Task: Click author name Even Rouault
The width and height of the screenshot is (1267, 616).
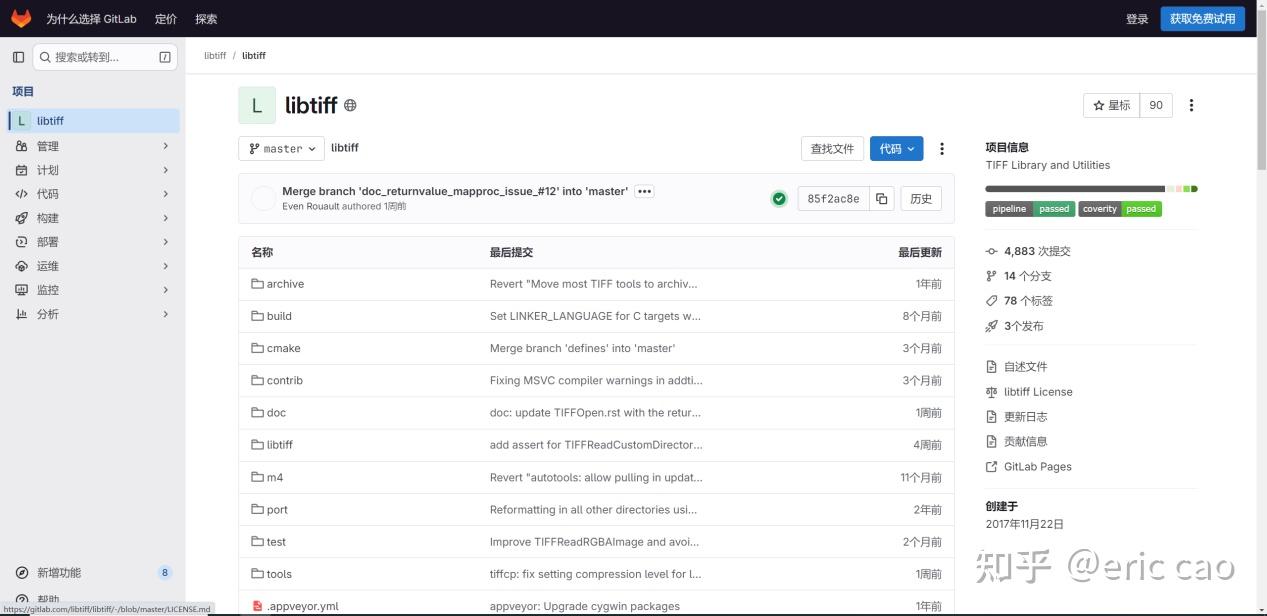Action: pos(311,206)
